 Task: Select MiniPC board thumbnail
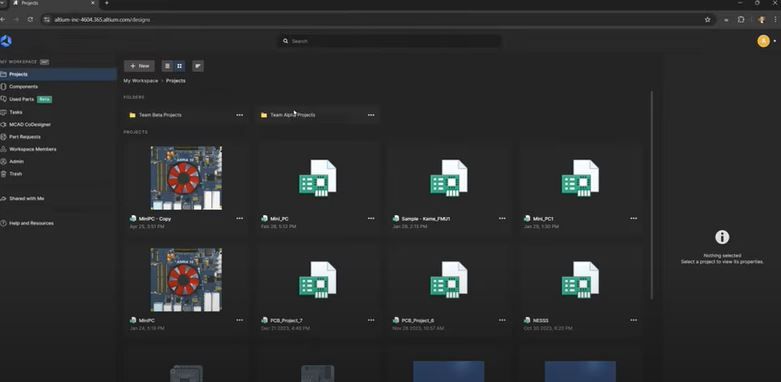click(x=186, y=280)
